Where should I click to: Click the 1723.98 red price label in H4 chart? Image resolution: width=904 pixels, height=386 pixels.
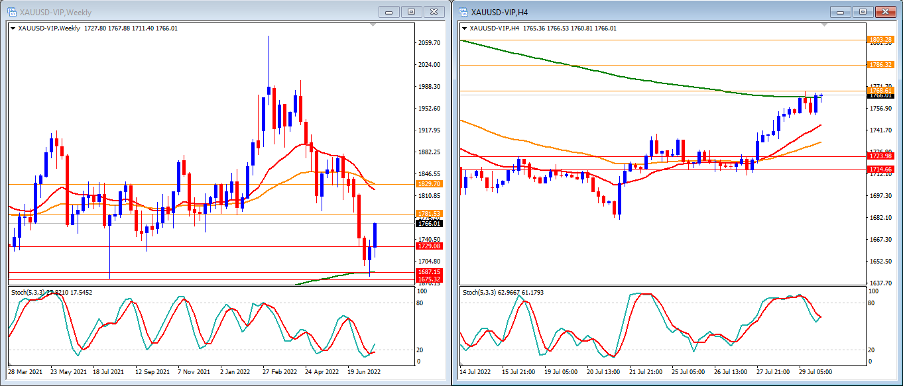882,156
